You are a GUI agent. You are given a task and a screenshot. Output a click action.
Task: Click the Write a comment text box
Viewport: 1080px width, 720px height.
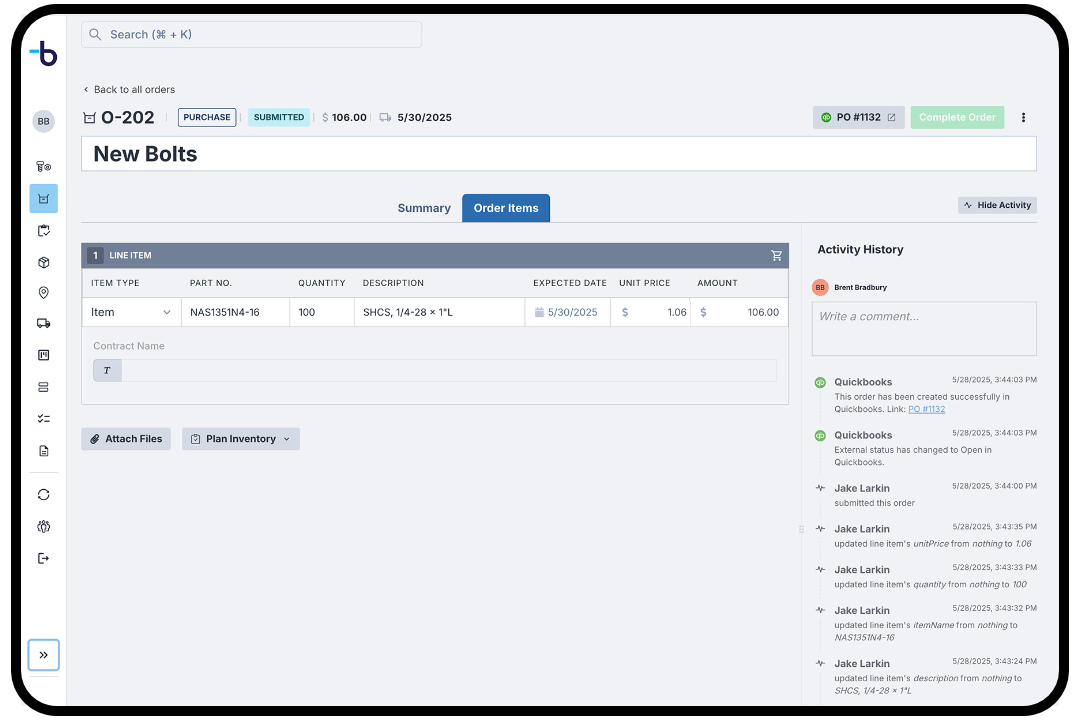point(923,328)
